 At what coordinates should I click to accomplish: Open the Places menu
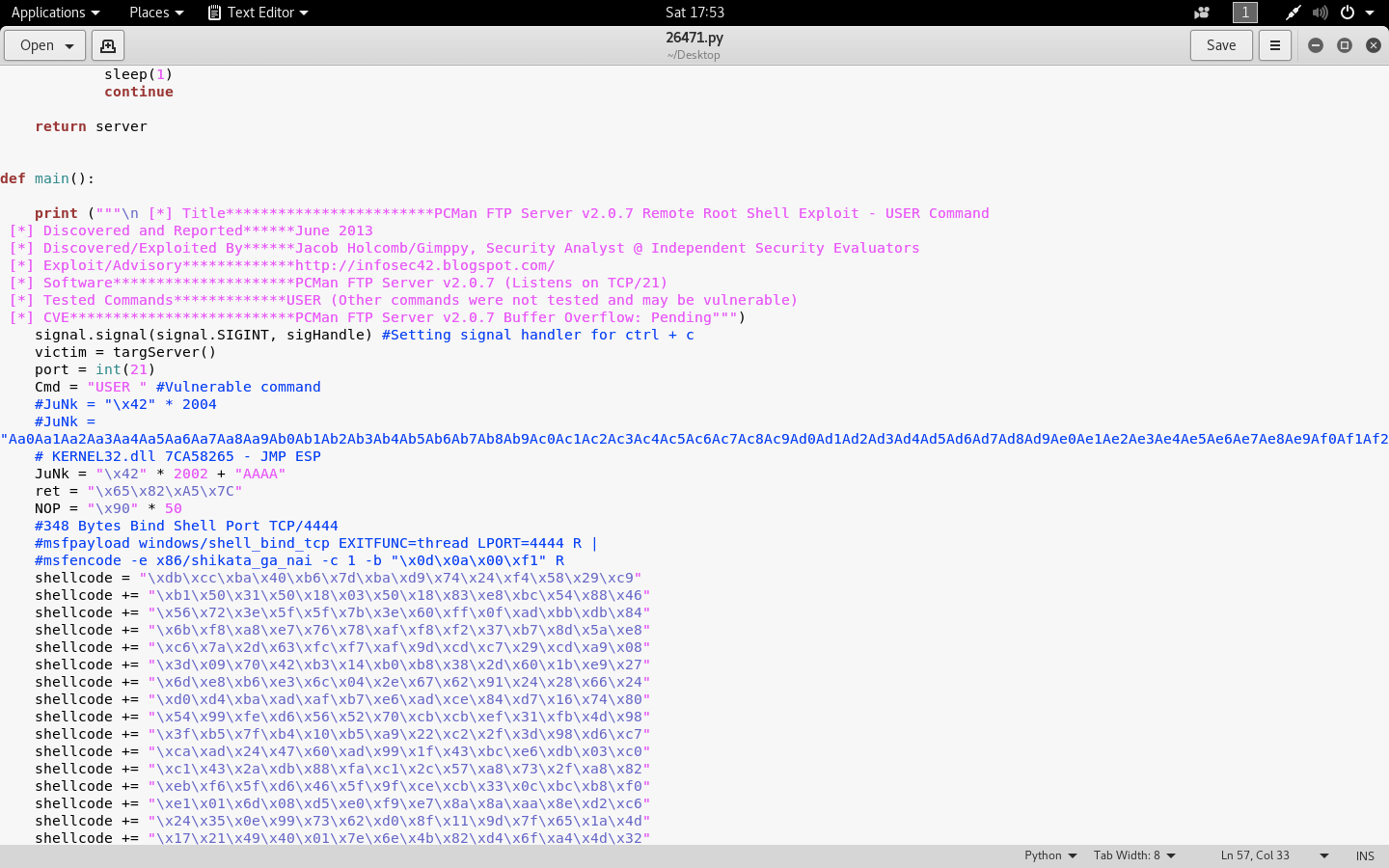[x=156, y=13]
